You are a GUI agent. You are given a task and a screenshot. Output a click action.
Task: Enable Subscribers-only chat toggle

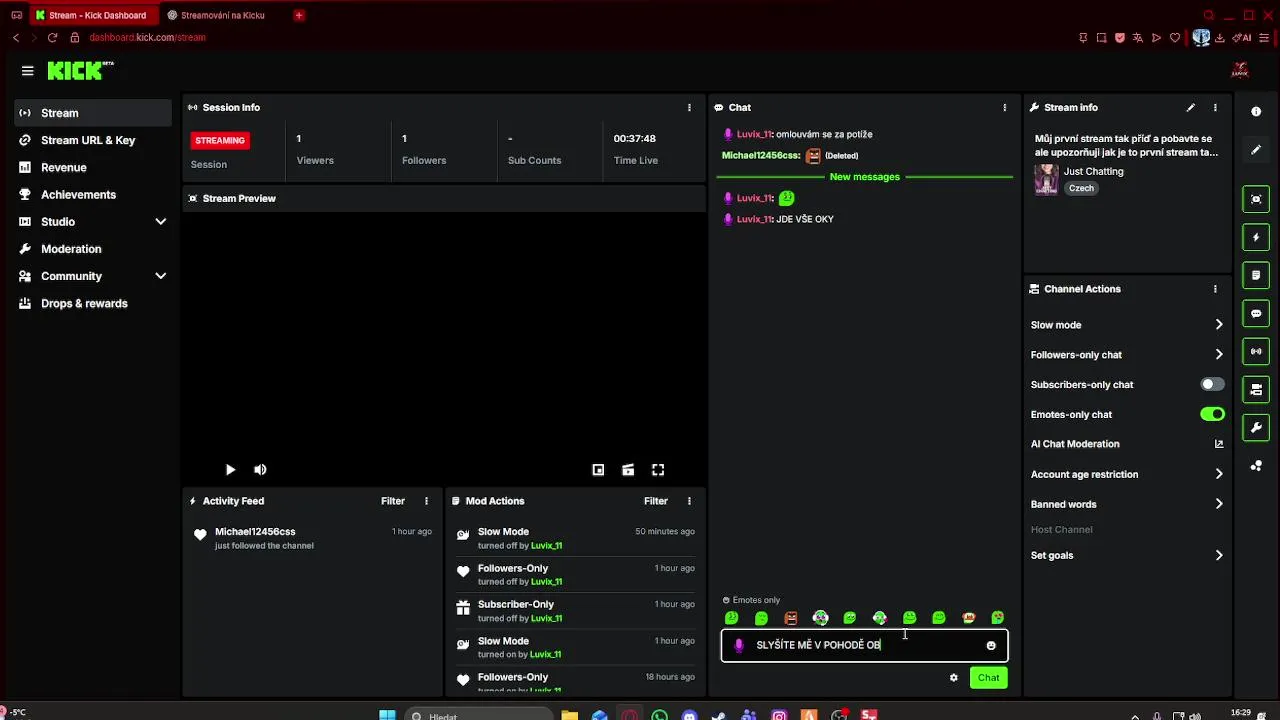tap(1212, 384)
